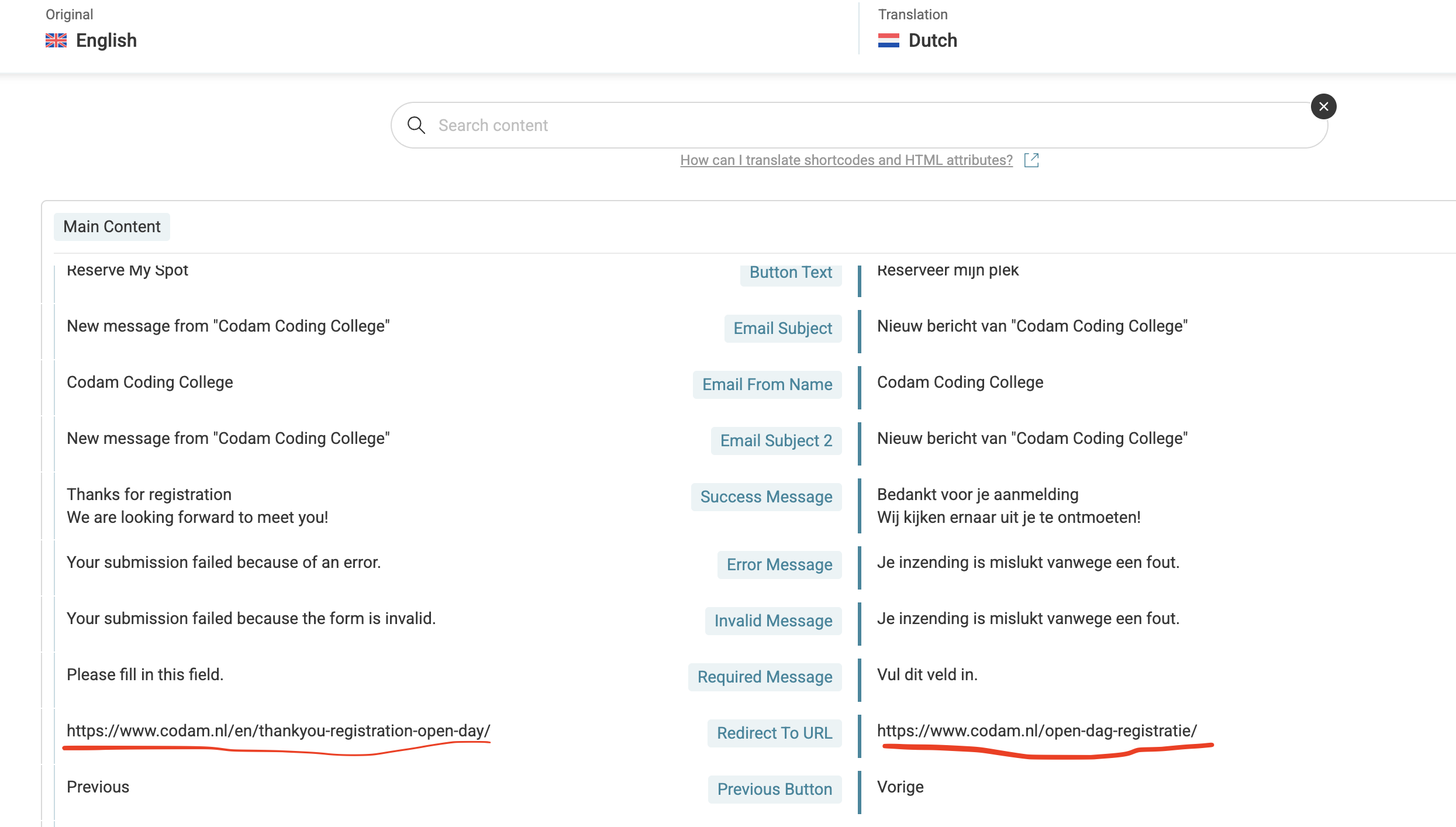Edit Invalid Message Dutch translation
This screenshot has width=1456, height=827.
click(x=1028, y=619)
